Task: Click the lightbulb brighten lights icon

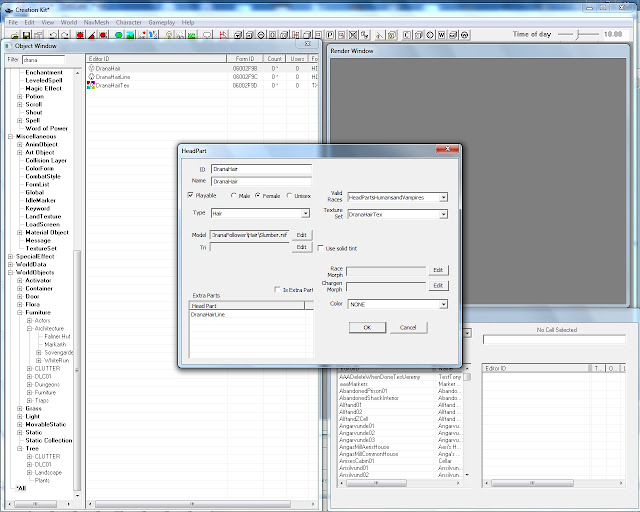Action: coord(169,35)
